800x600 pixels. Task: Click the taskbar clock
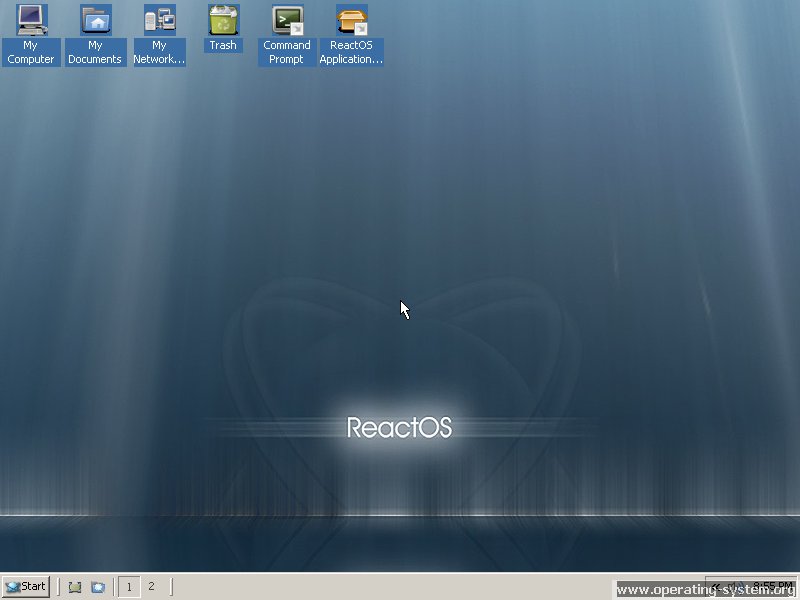pos(772,586)
